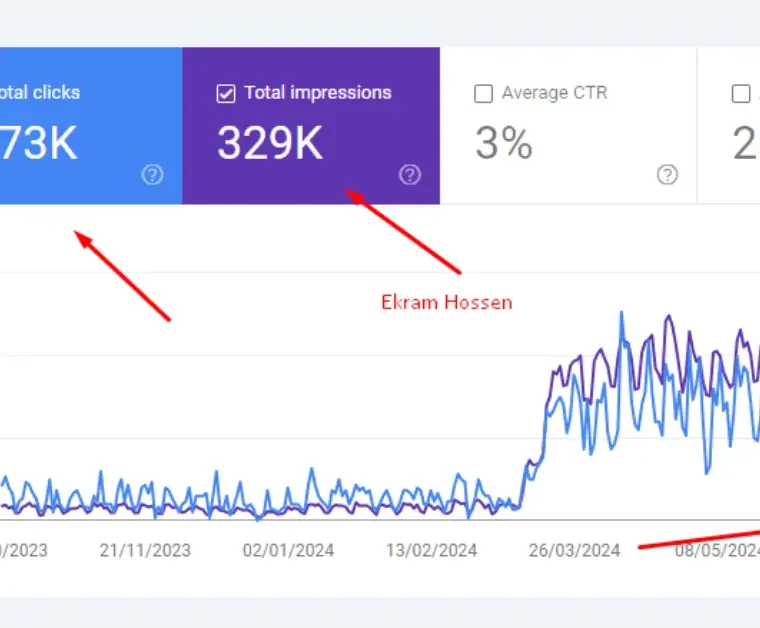Select the Total clicks metric label

(40, 93)
